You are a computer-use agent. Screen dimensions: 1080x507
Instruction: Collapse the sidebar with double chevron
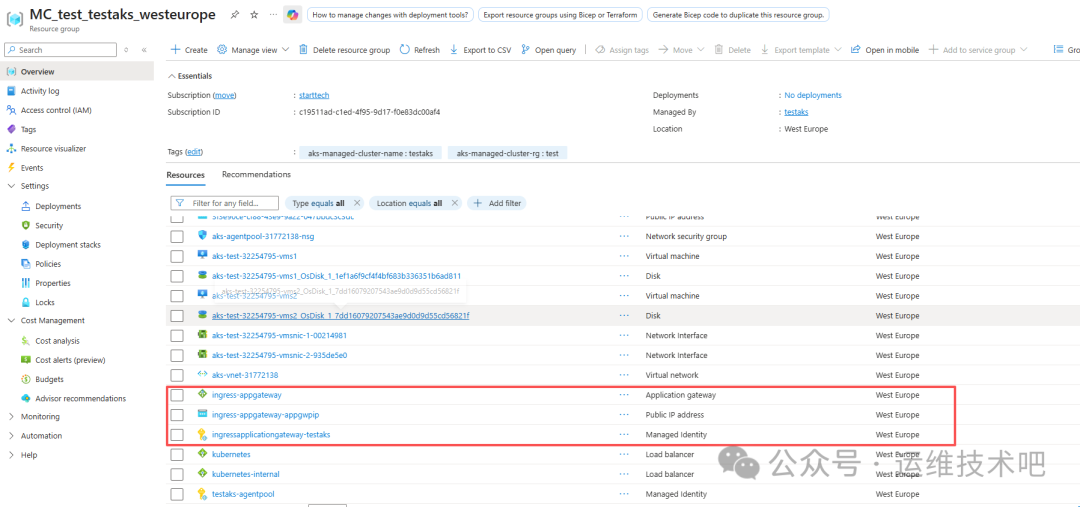(x=144, y=50)
